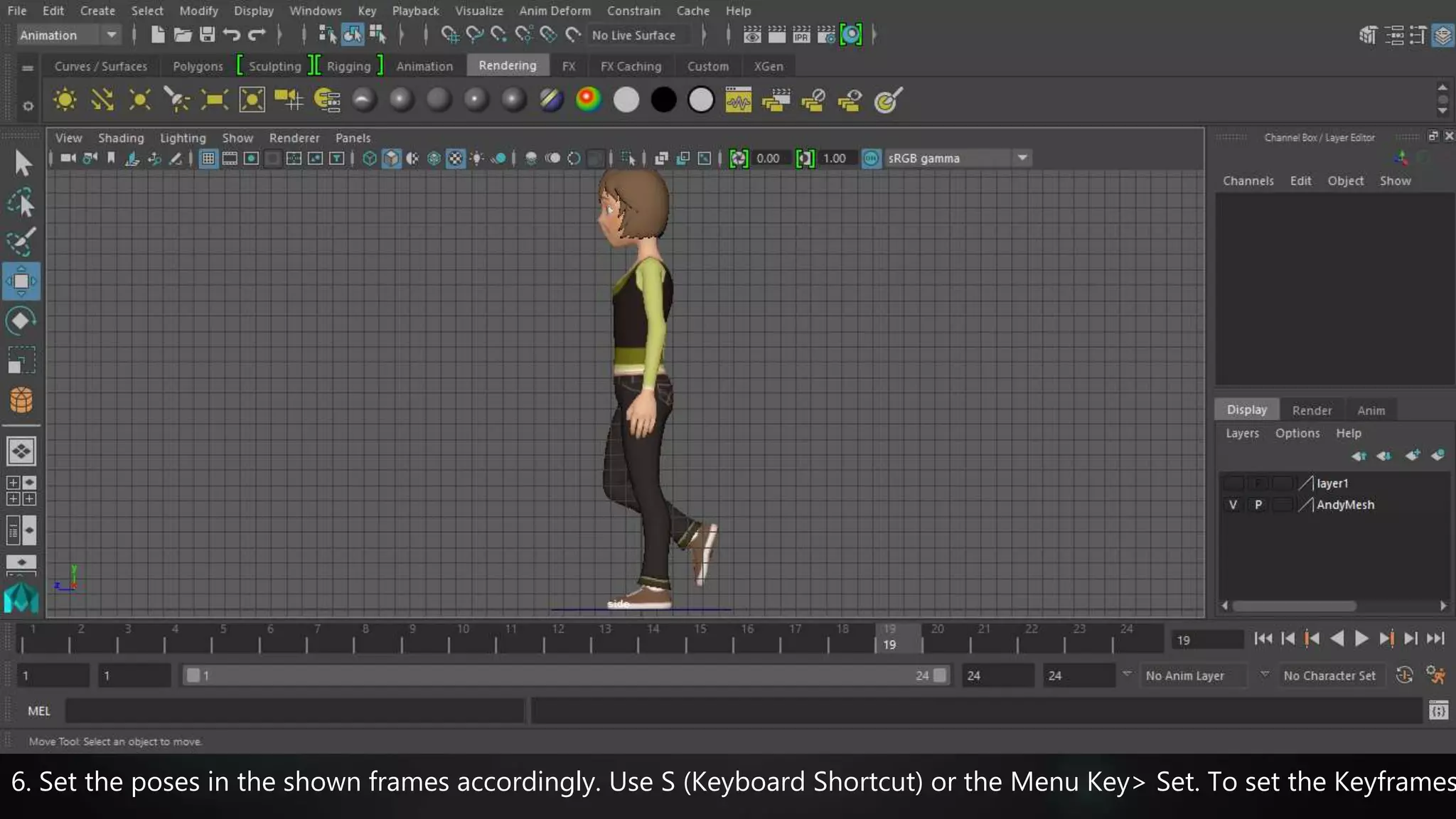Click the Ambient light shelf icon

65,100
